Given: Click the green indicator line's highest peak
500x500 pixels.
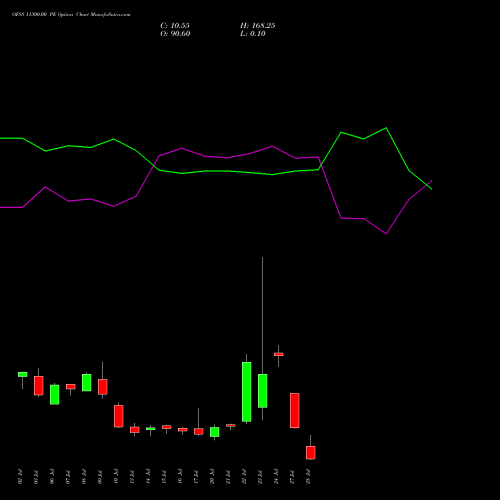Looking at the screenshot, I should click(386, 128).
